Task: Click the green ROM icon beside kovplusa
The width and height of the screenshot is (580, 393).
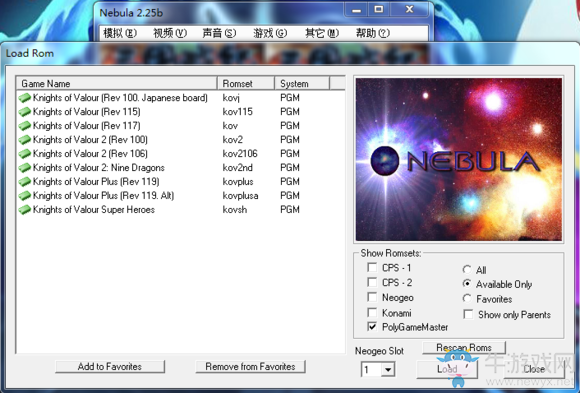Action: click(25, 195)
